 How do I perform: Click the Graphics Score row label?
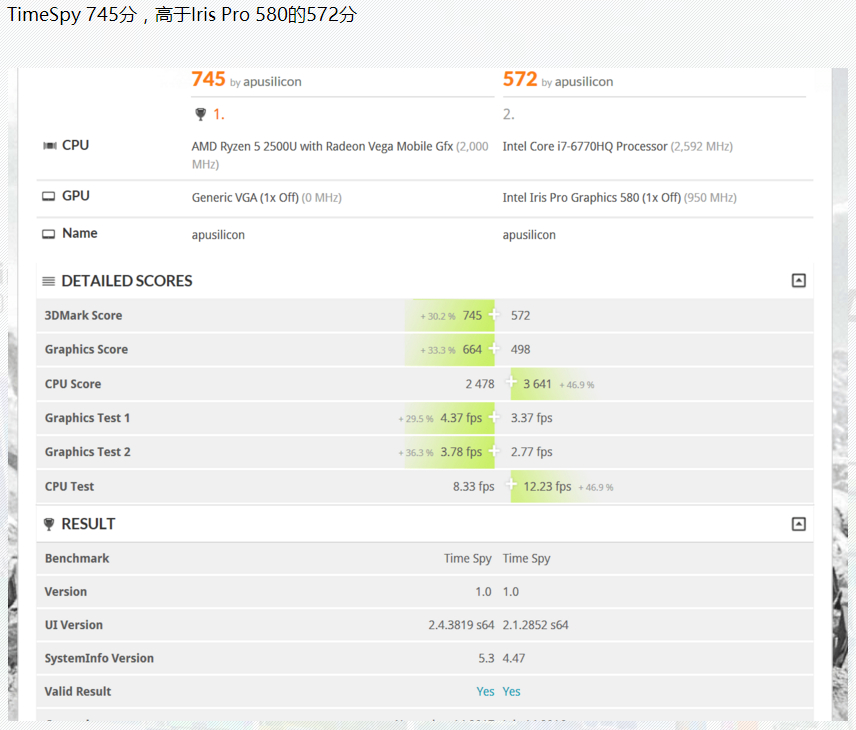(86, 349)
